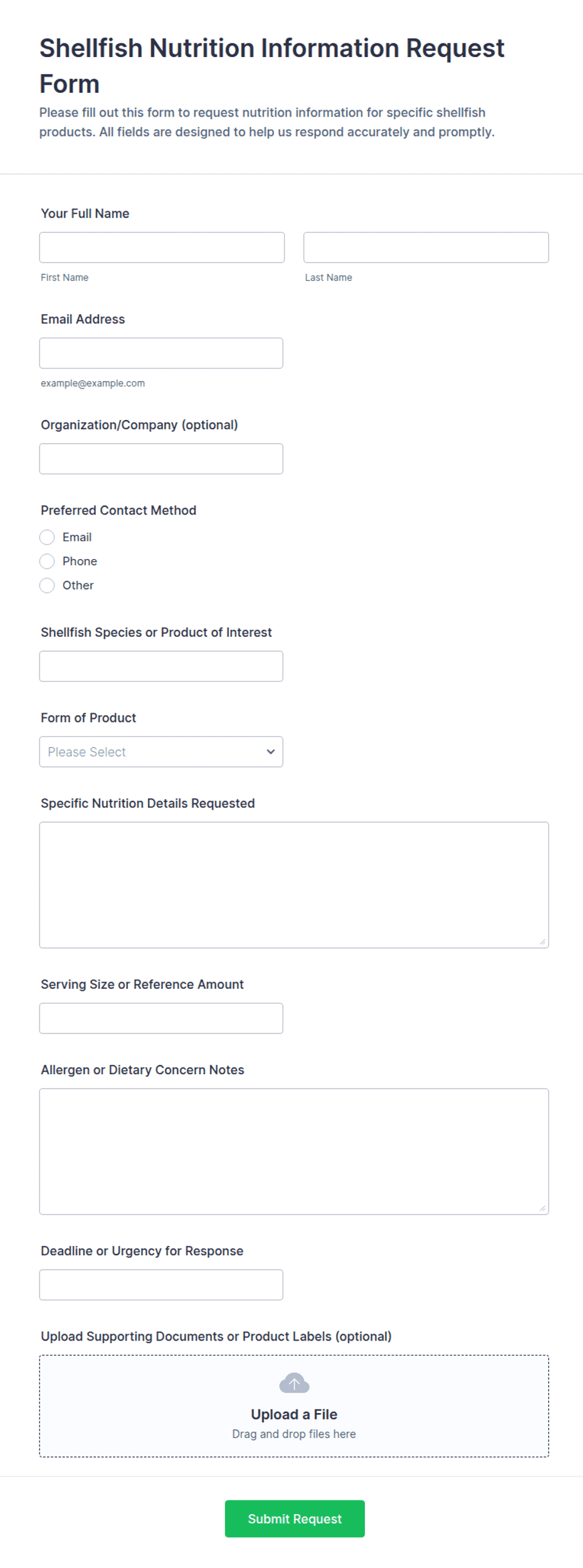
Task: Open the Please Select product form dropdown
Action: [161, 751]
